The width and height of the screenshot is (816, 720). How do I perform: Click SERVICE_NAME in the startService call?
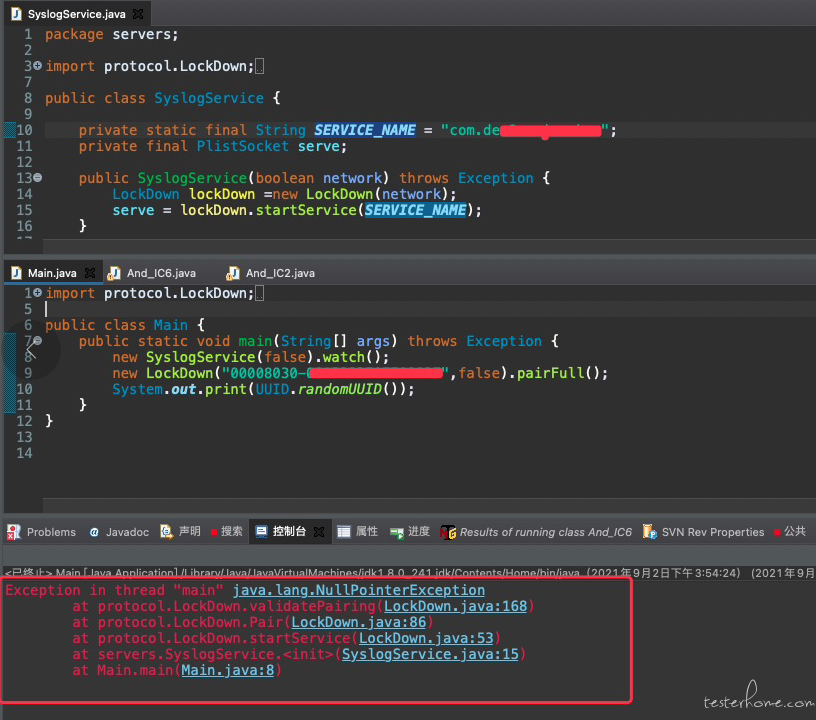pos(415,210)
